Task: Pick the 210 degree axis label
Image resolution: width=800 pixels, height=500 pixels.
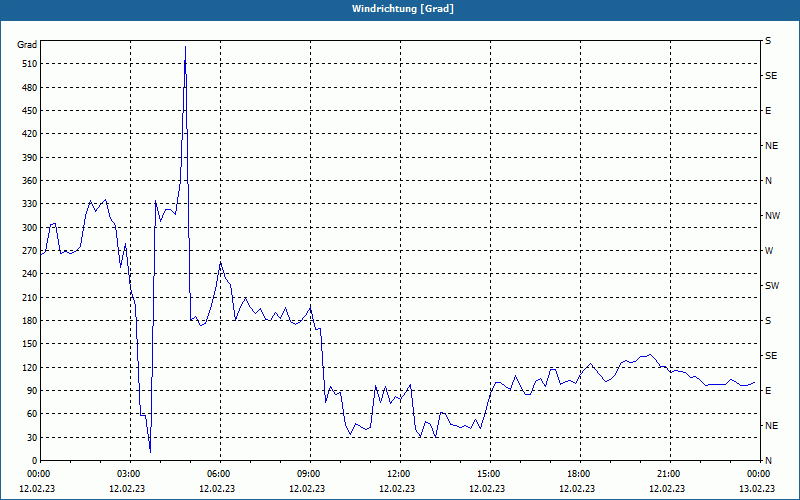Action: tap(30, 297)
